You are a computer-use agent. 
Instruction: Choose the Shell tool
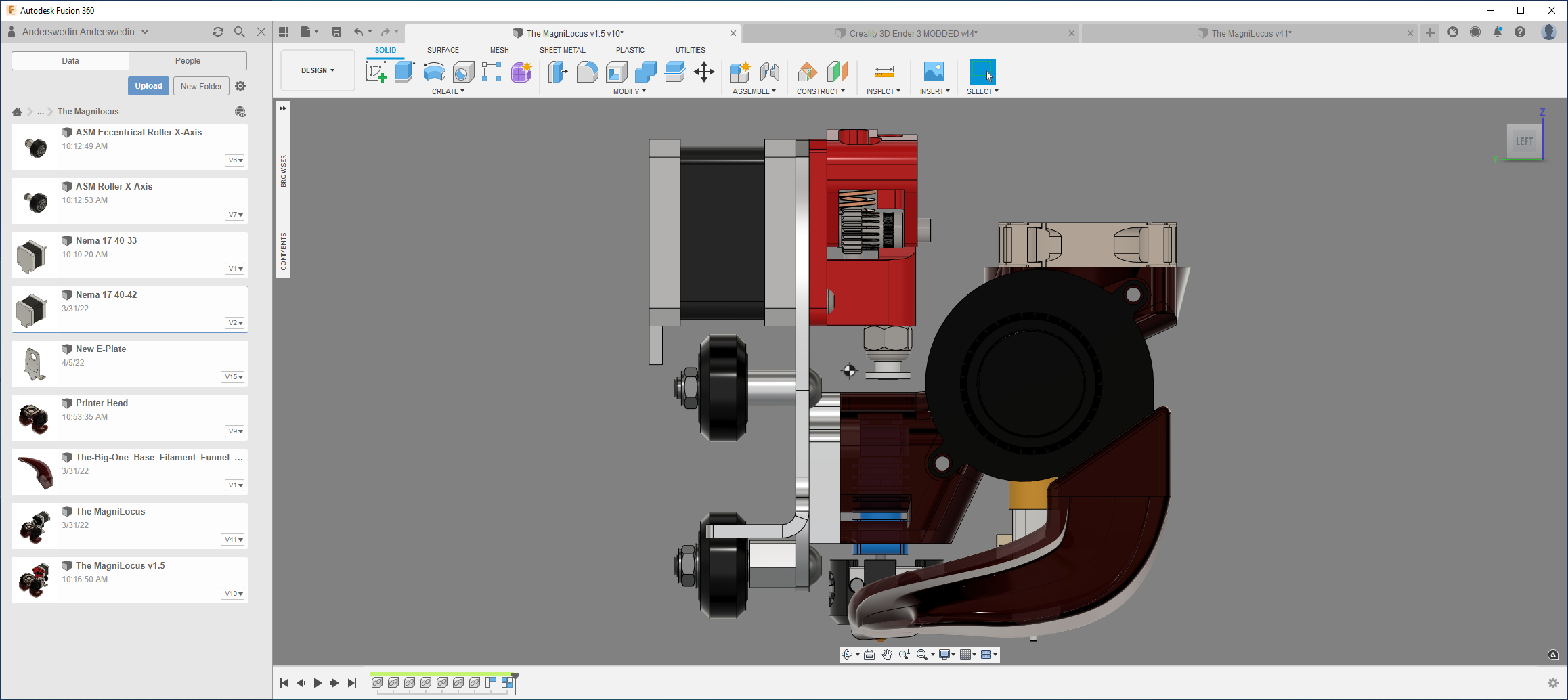pyautogui.click(x=616, y=71)
